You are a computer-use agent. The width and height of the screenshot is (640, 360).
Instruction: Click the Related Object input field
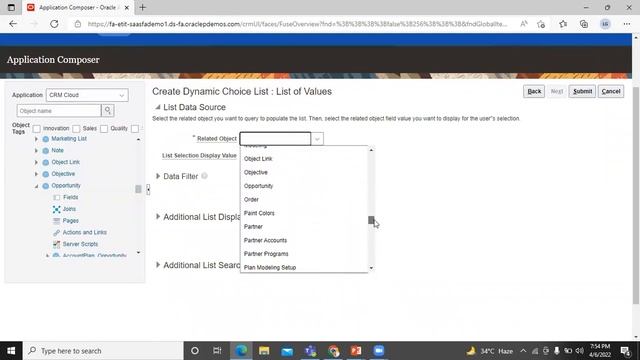(276, 139)
